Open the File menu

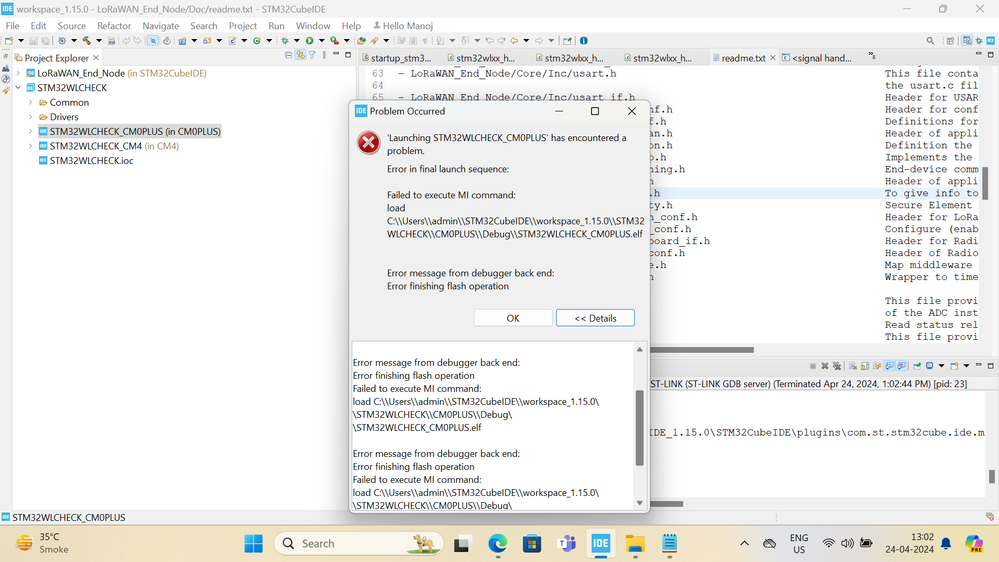[12, 25]
